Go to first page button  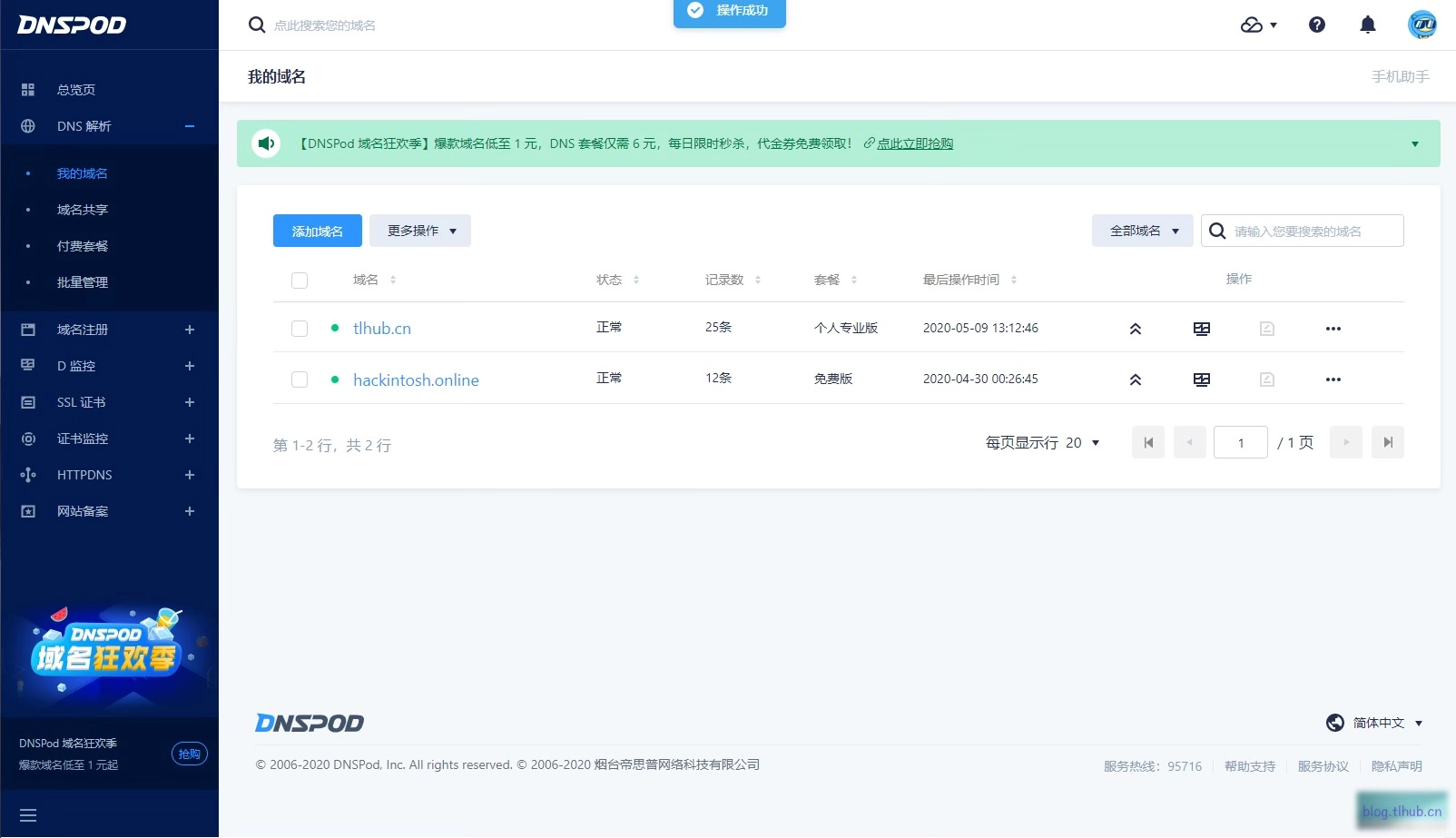(x=1148, y=442)
